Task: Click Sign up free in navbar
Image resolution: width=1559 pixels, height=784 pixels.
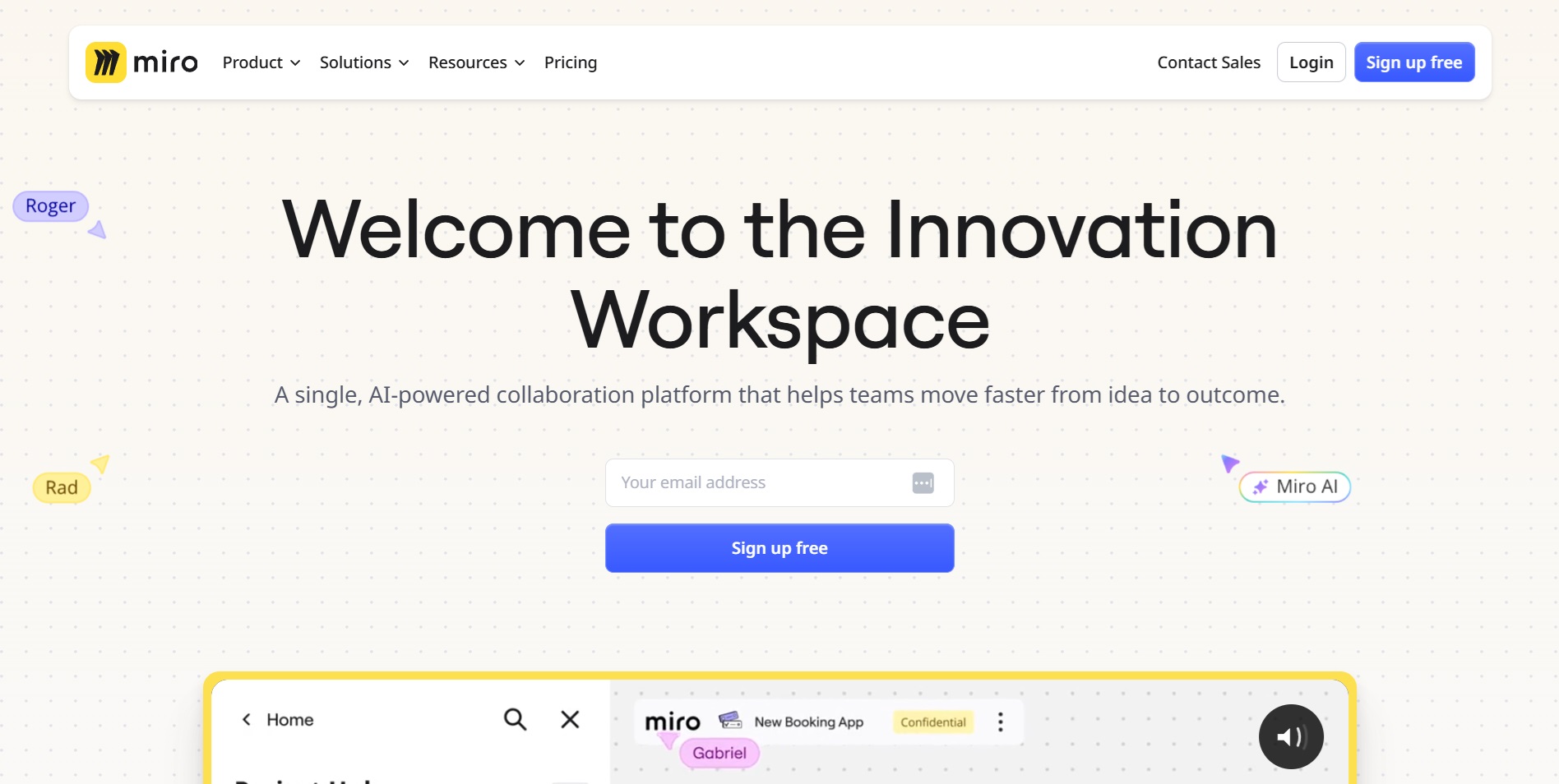Action: pos(1414,62)
